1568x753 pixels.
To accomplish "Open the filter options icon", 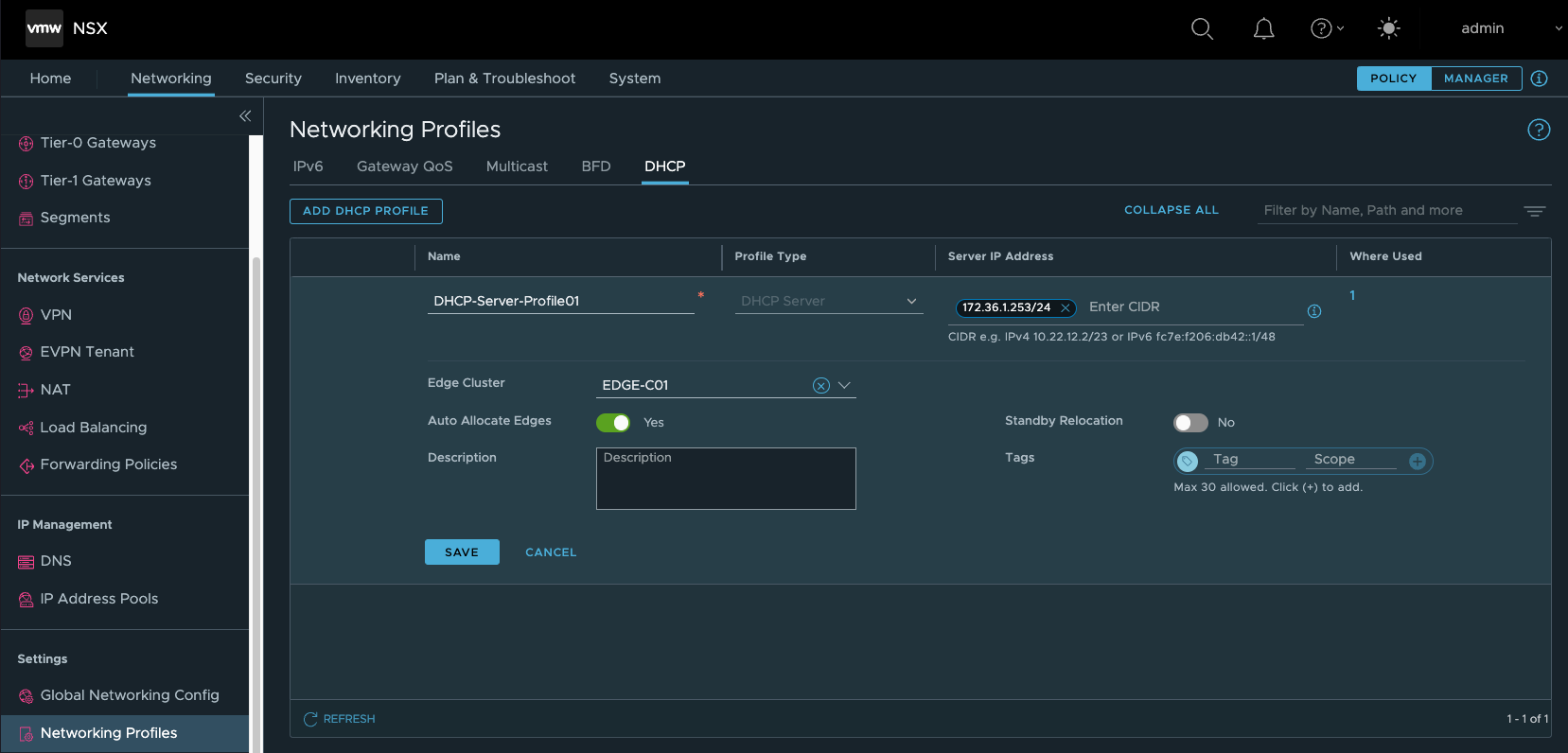I will click(x=1535, y=211).
